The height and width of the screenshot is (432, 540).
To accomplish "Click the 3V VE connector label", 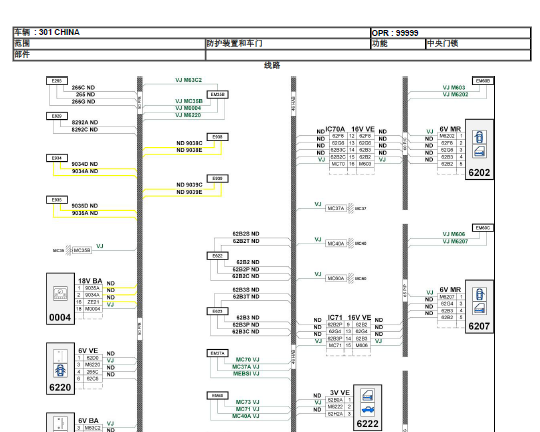I will pos(340,393).
